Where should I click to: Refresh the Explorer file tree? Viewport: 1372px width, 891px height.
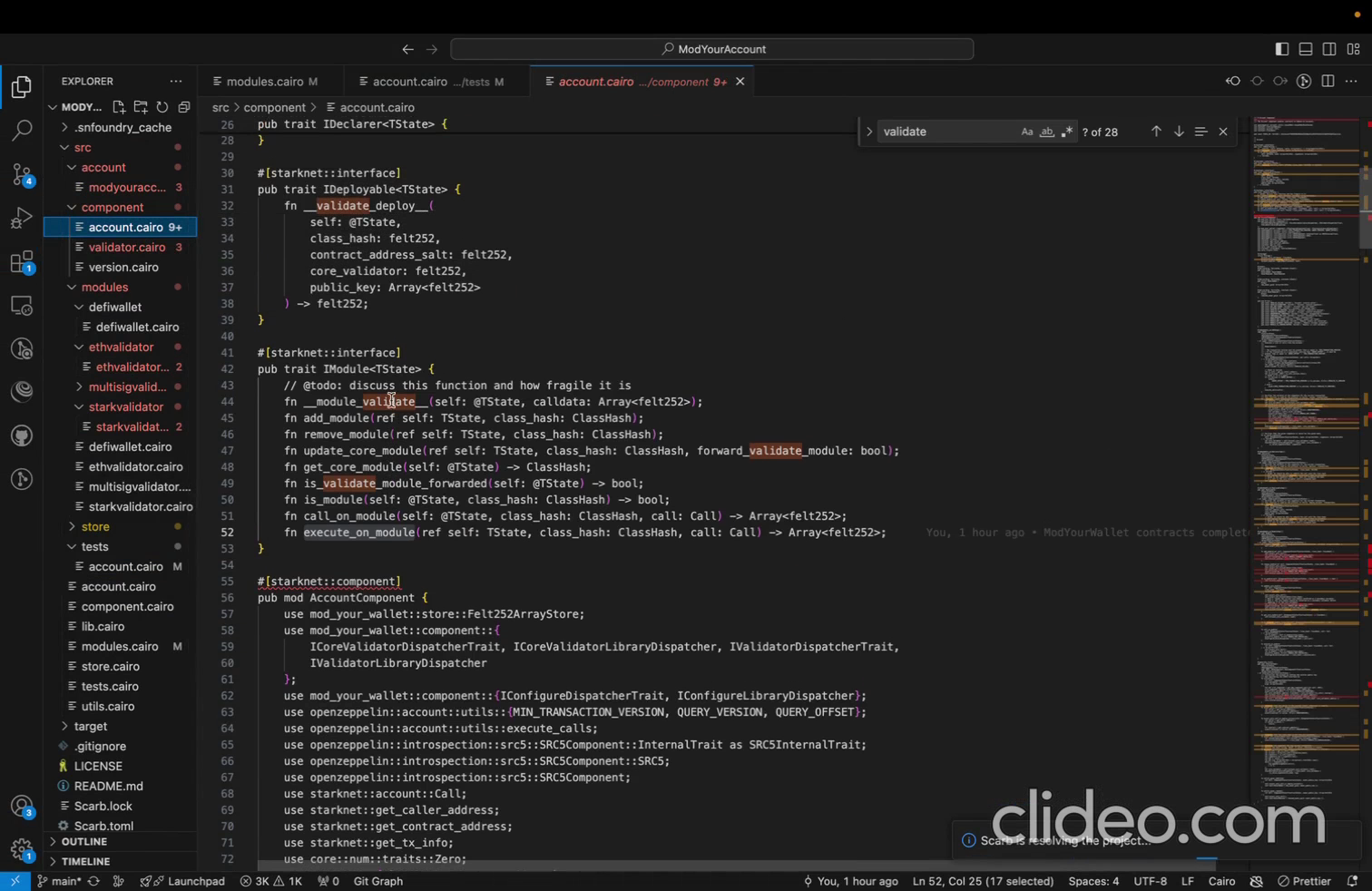[162, 107]
